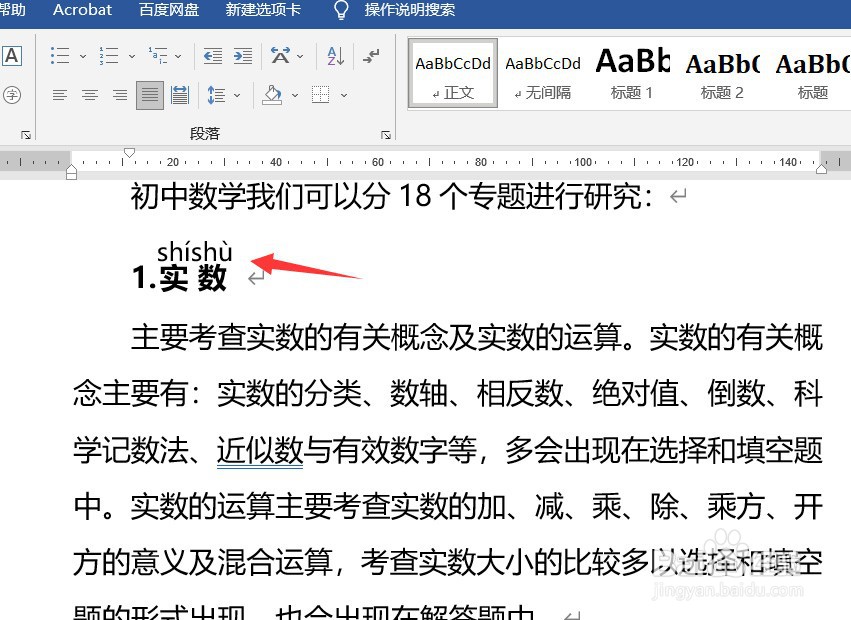Open the numbering format dropdown arrow
This screenshot has width=851, height=620.
click(132, 56)
